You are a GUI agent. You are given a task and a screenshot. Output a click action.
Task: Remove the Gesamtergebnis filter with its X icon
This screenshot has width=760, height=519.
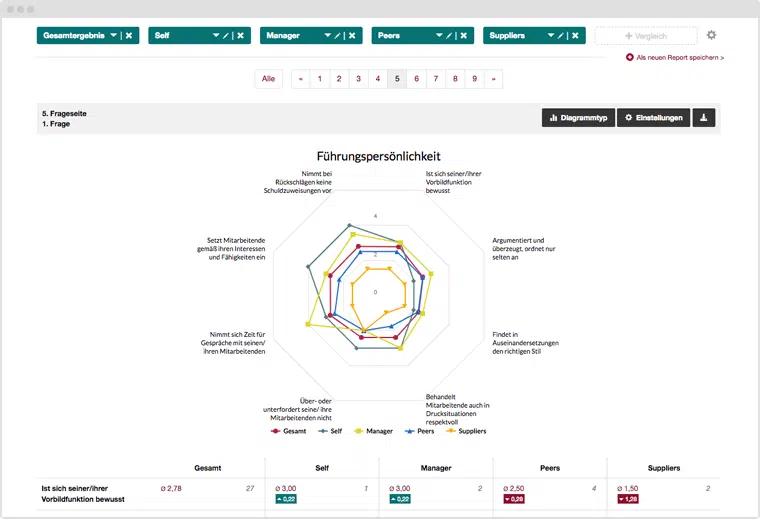pos(129,36)
